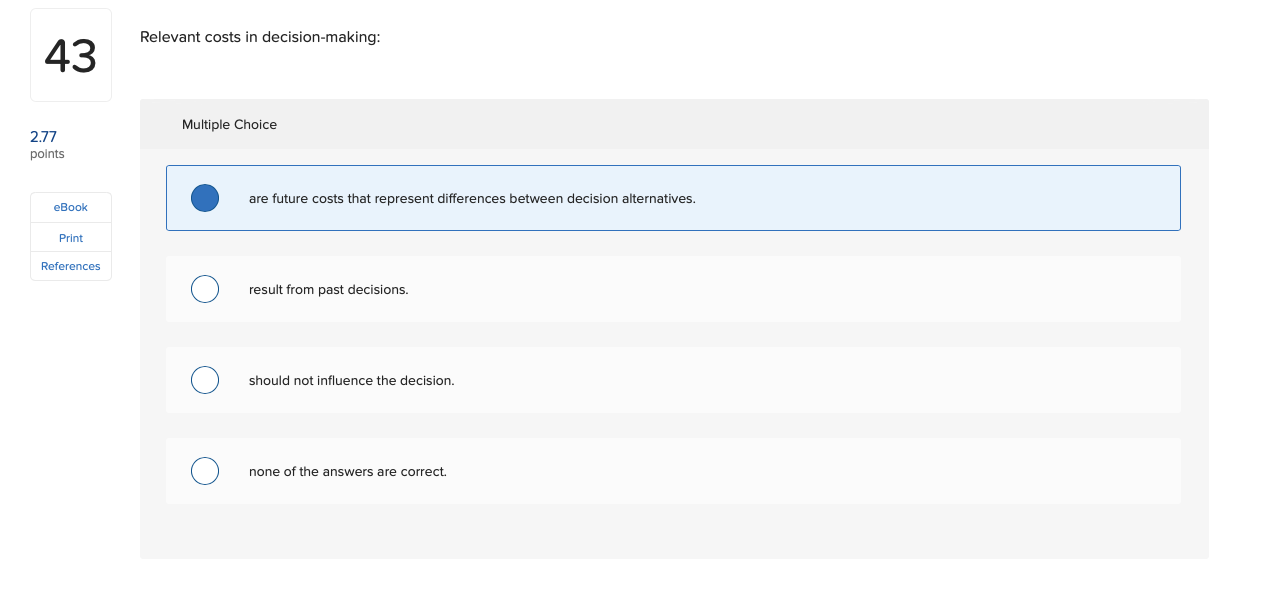This screenshot has width=1261, height=604.
Task: Click the '2.77 points' label
Action: click(44, 144)
